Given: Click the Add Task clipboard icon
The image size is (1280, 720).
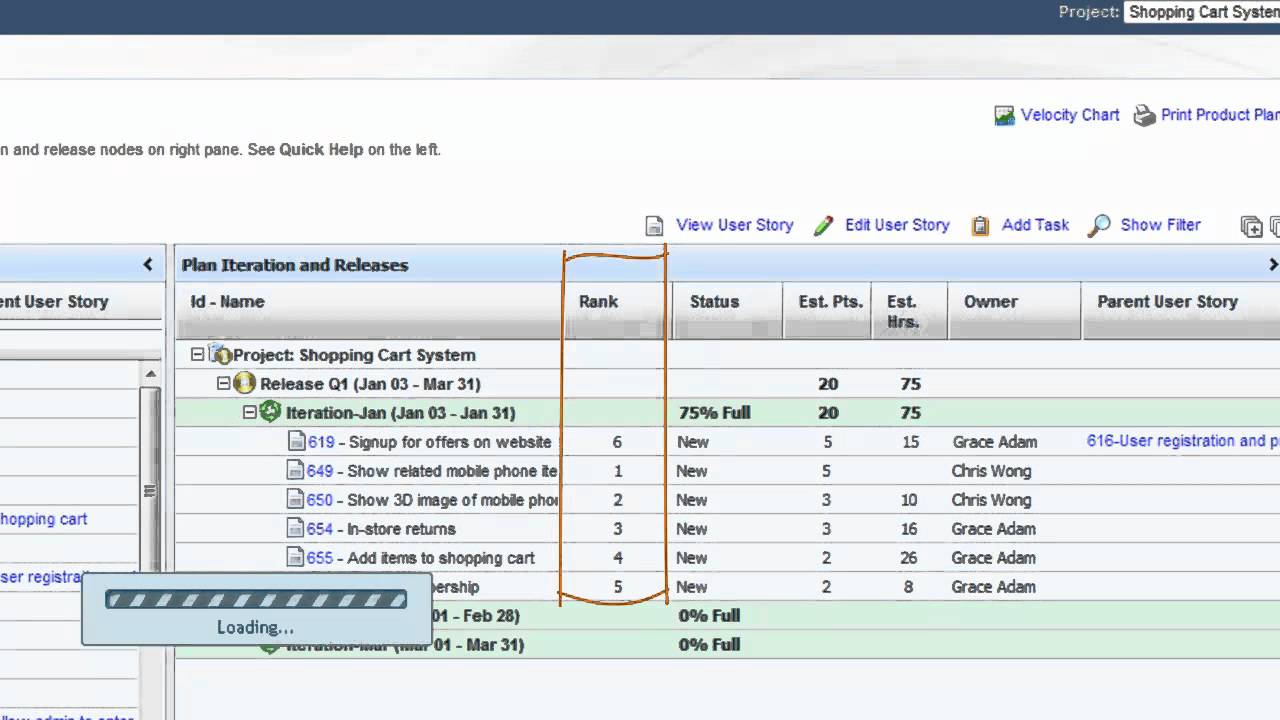Looking at the screenshot, I should pos(981,226).
